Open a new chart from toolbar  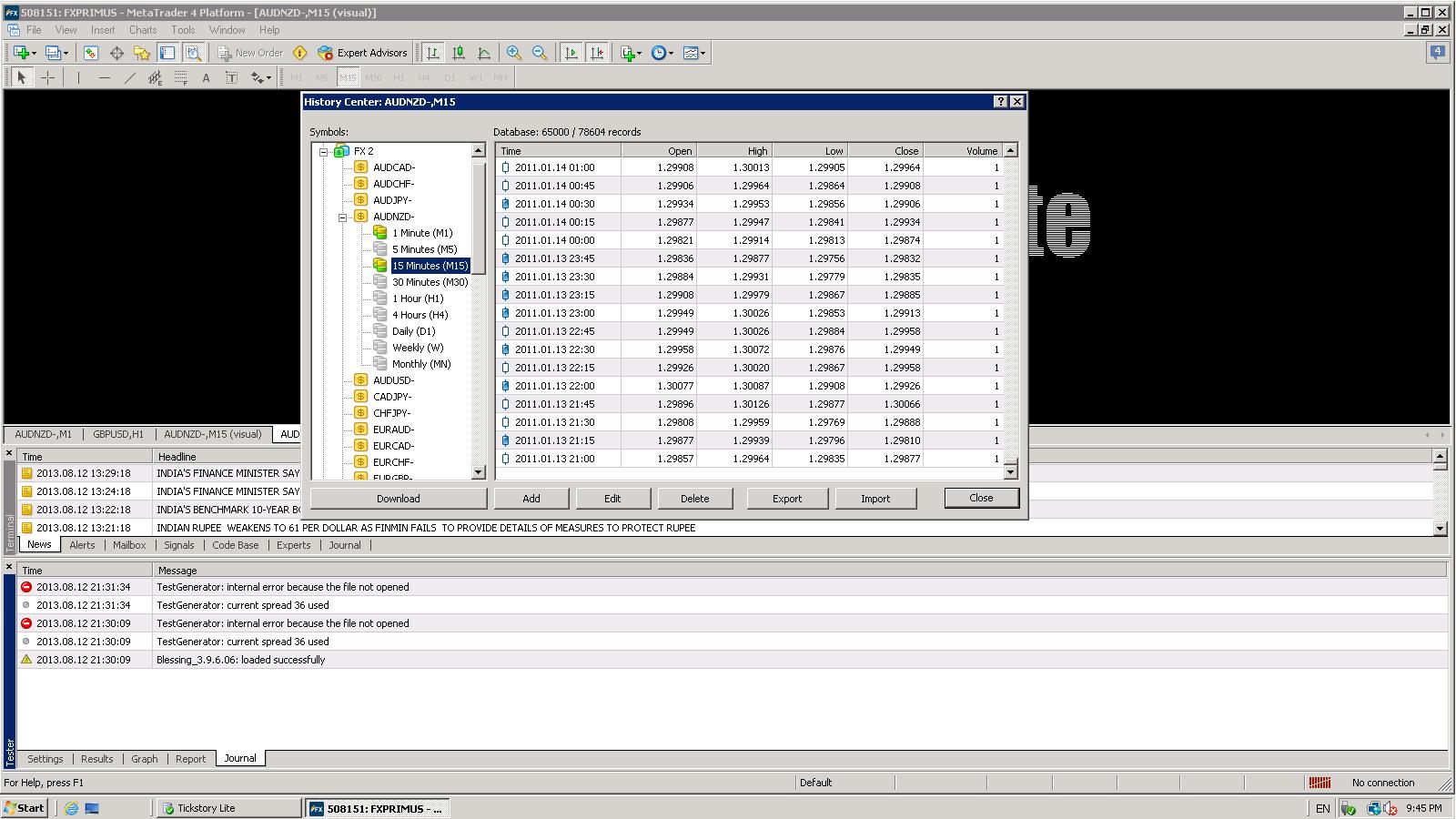click(x=20, y=53)
